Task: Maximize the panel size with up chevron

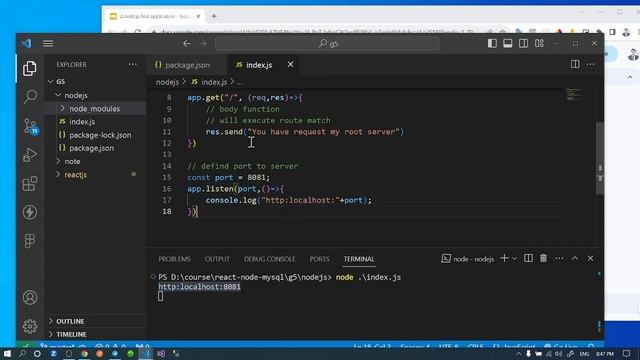Action: [x=575, y=258]
